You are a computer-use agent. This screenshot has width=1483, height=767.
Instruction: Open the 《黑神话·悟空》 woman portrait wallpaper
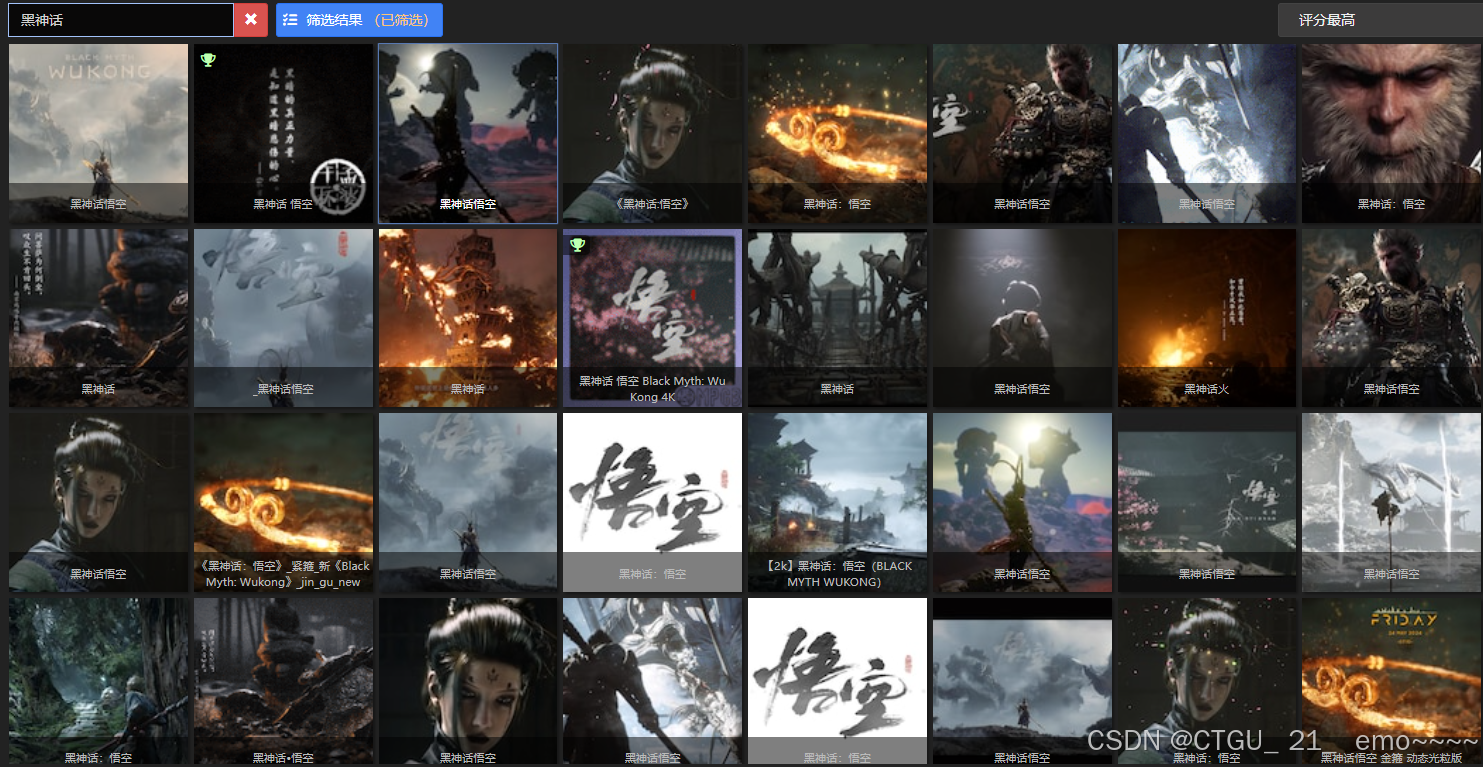(x=652, y=133)
